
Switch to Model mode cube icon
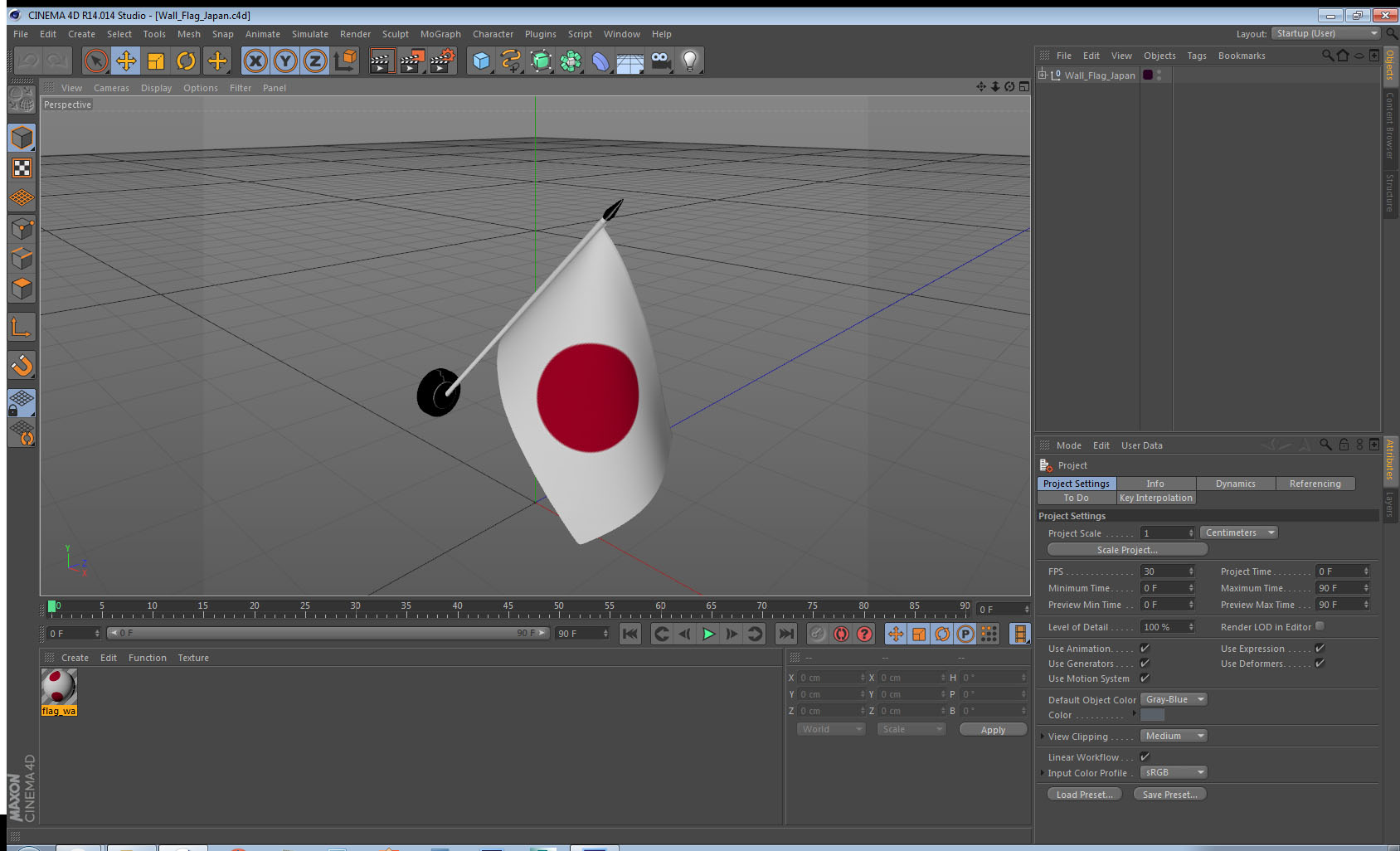[22, 138]
